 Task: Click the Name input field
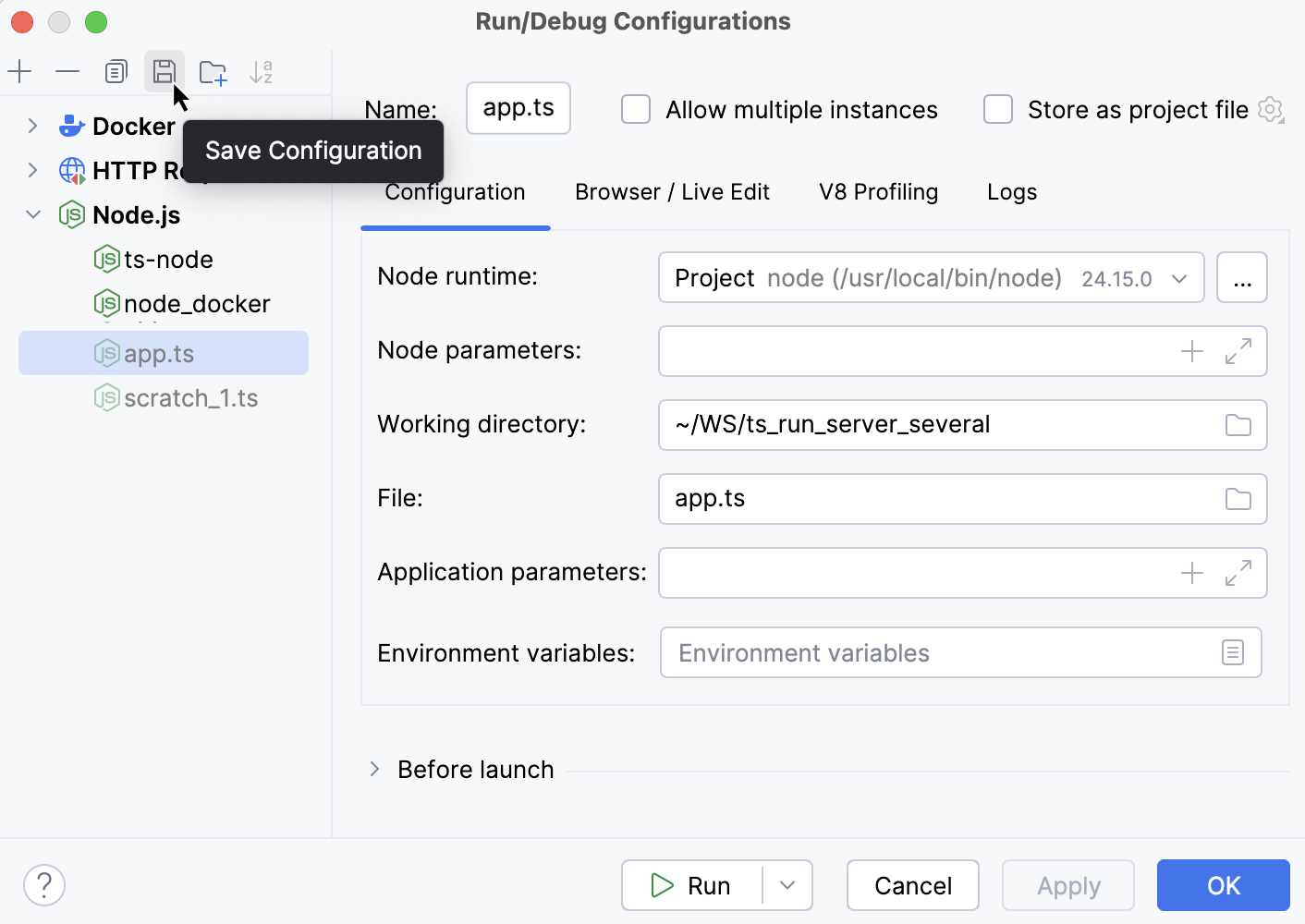[x=518, y=108]
